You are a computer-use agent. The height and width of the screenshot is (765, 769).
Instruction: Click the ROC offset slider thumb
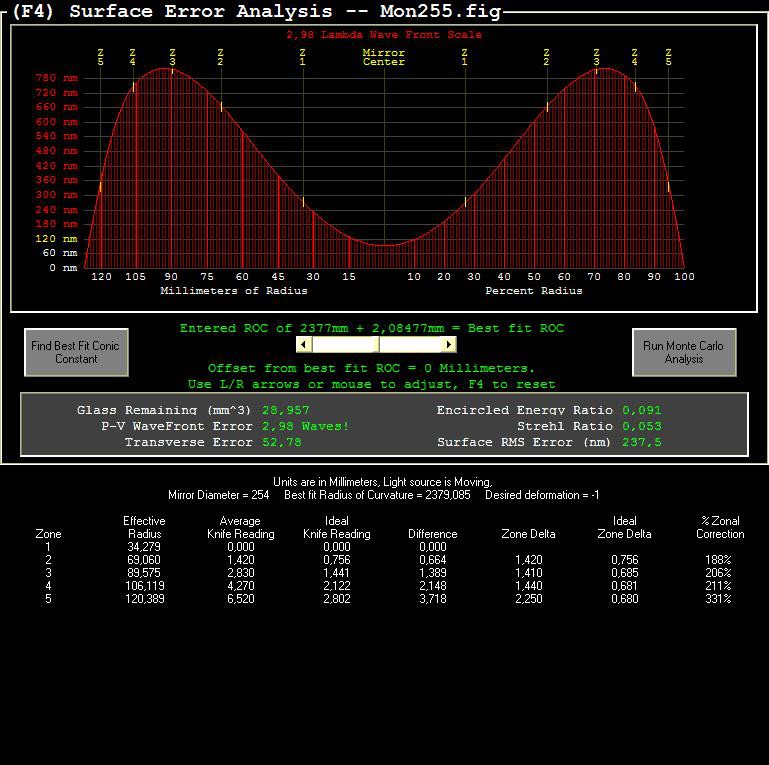pos(376,344)
